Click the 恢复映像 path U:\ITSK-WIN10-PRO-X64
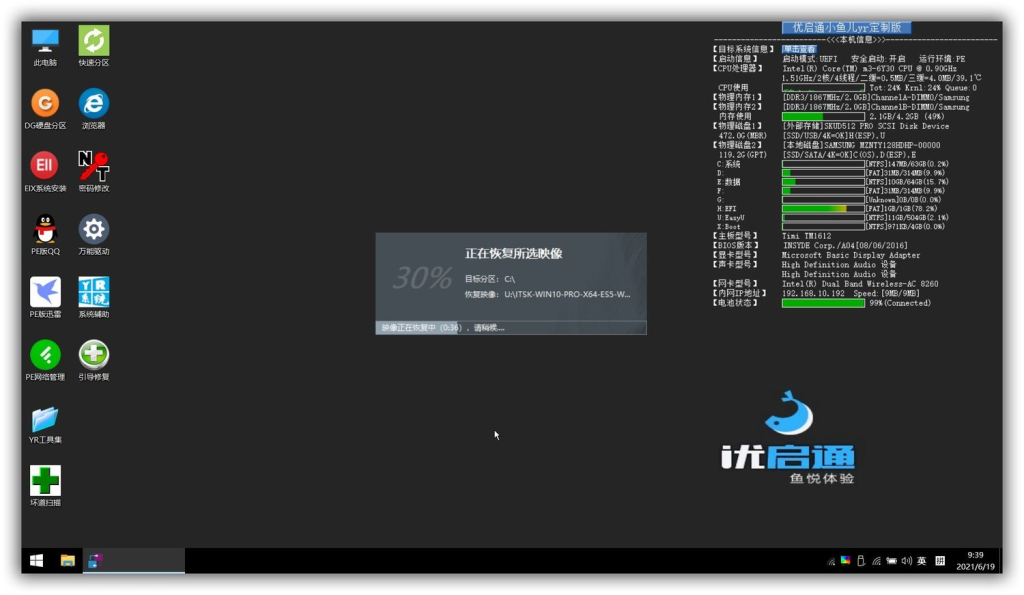This screenshot has height=595, width=1024. pyautogui.click(x=547, y=295)
